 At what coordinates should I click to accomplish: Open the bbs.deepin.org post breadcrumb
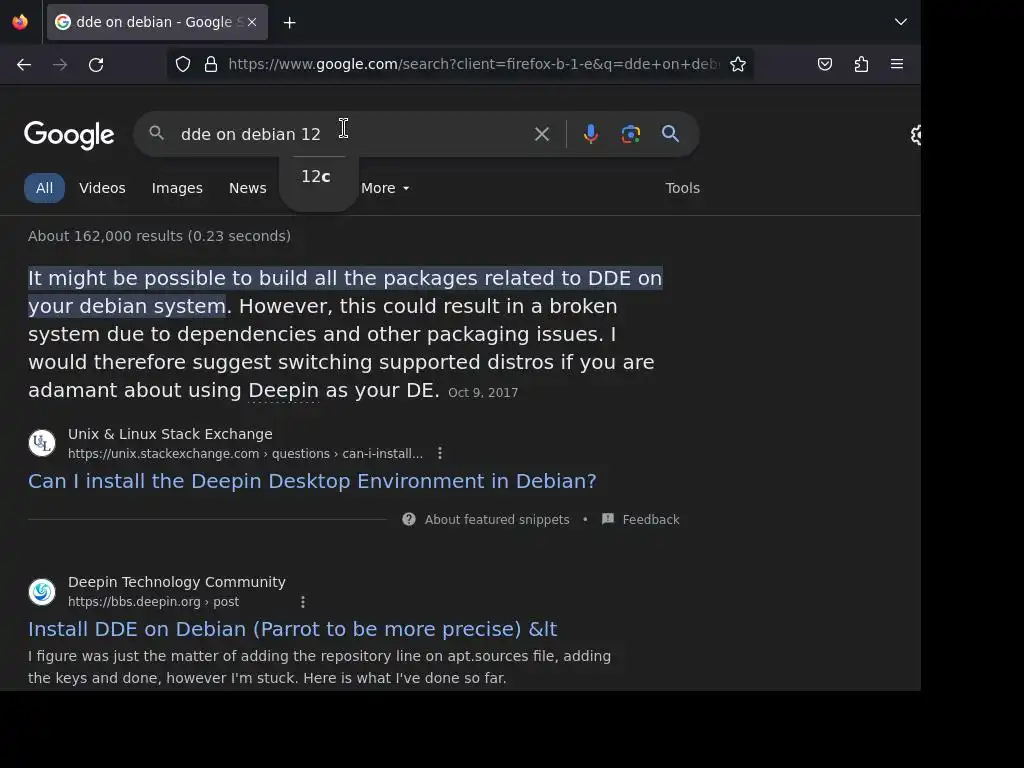click(153, 601)
